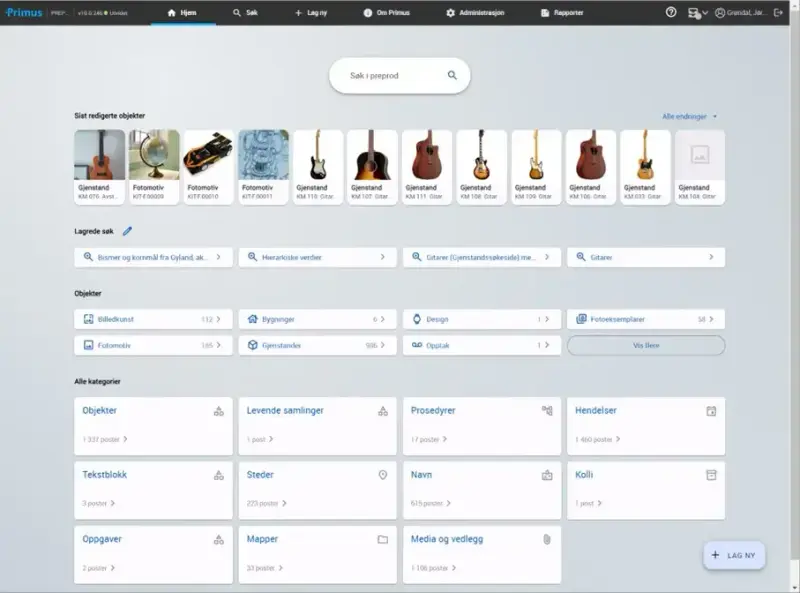
Task: Click the archive box icon on Kolli
Action: [711, 475]
